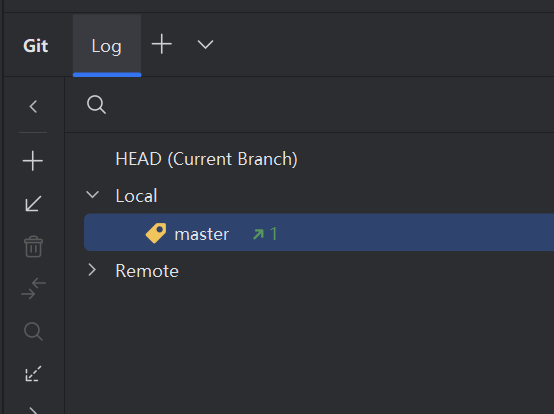Hide the branches pane with left chevron

tap(33, 106)
